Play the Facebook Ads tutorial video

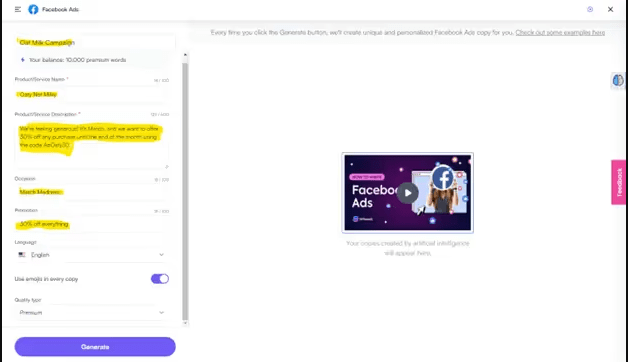click(x=408, y=193)
